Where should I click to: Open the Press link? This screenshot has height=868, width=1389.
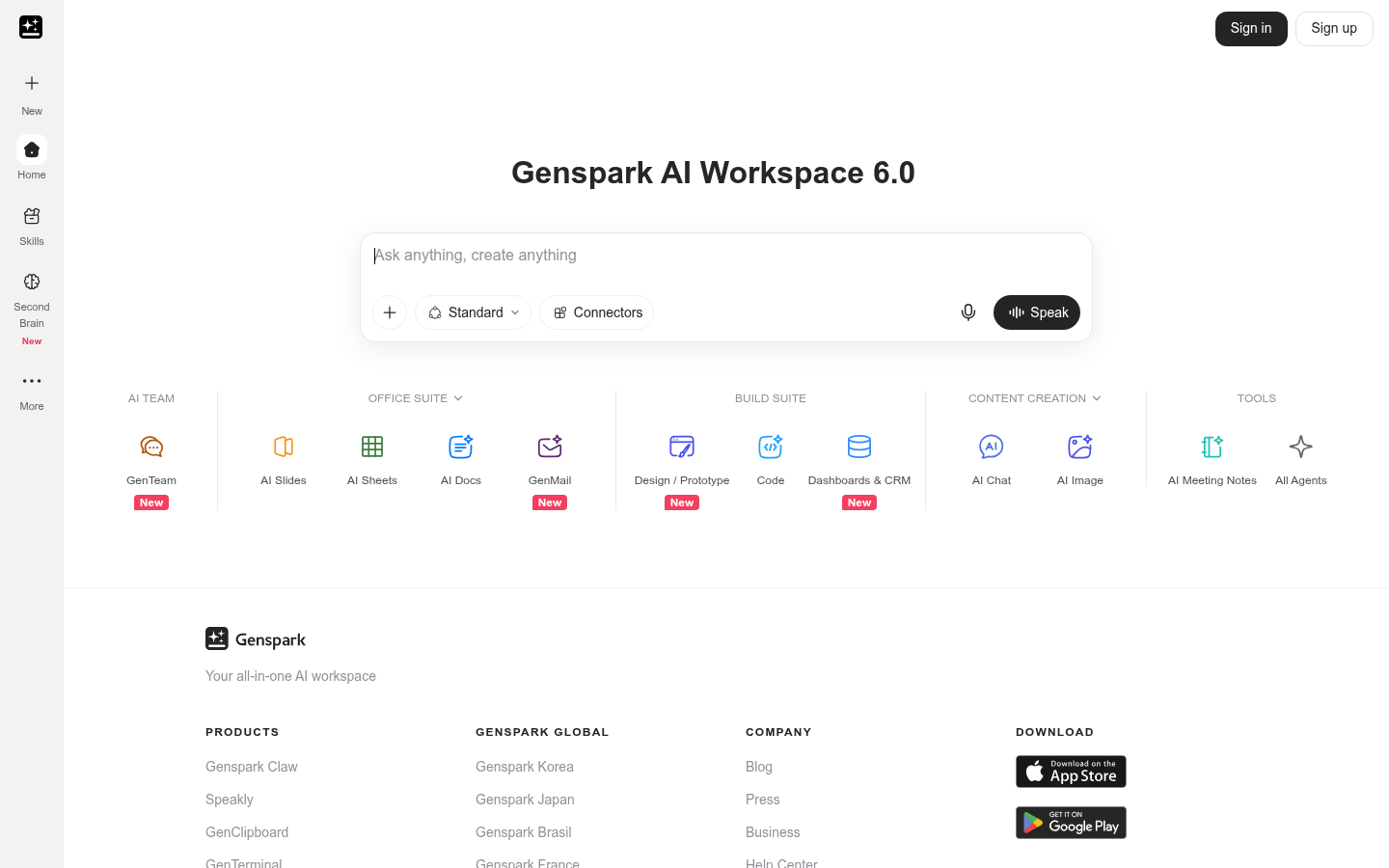coord(763,800)
